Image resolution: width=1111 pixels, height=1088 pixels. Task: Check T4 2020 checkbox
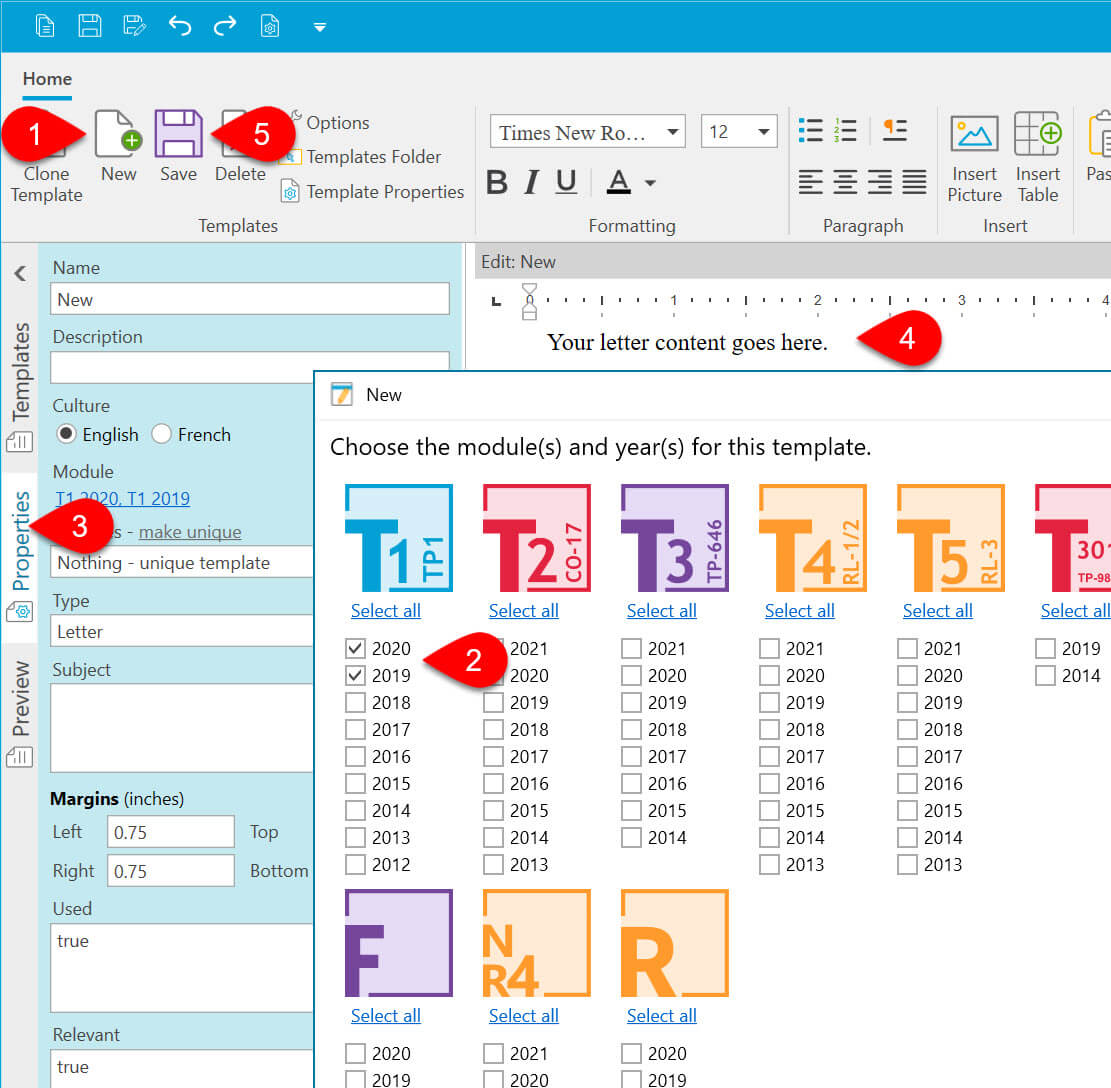click(x=769, y=675)
